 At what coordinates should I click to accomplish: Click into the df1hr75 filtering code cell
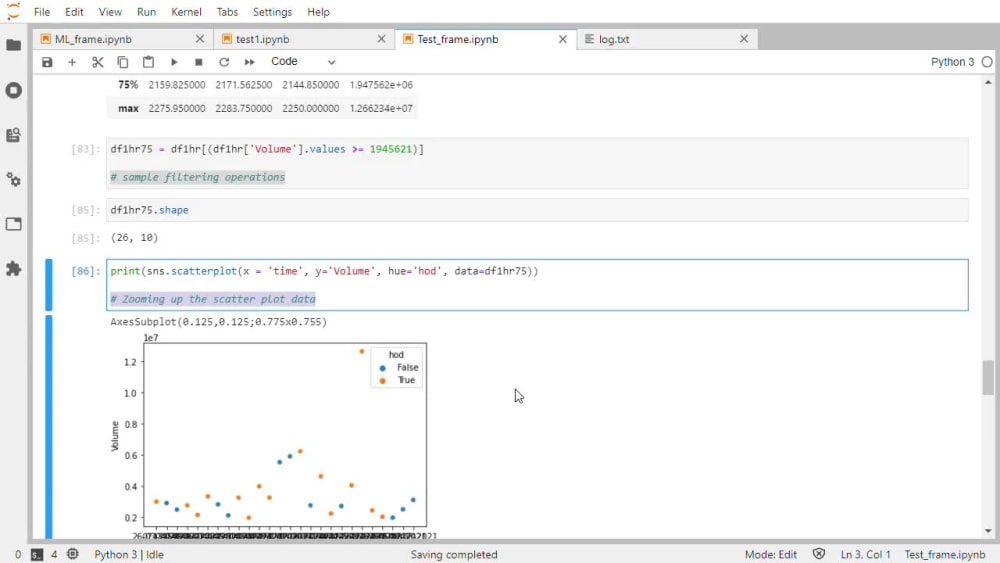[x=537, y=163]
